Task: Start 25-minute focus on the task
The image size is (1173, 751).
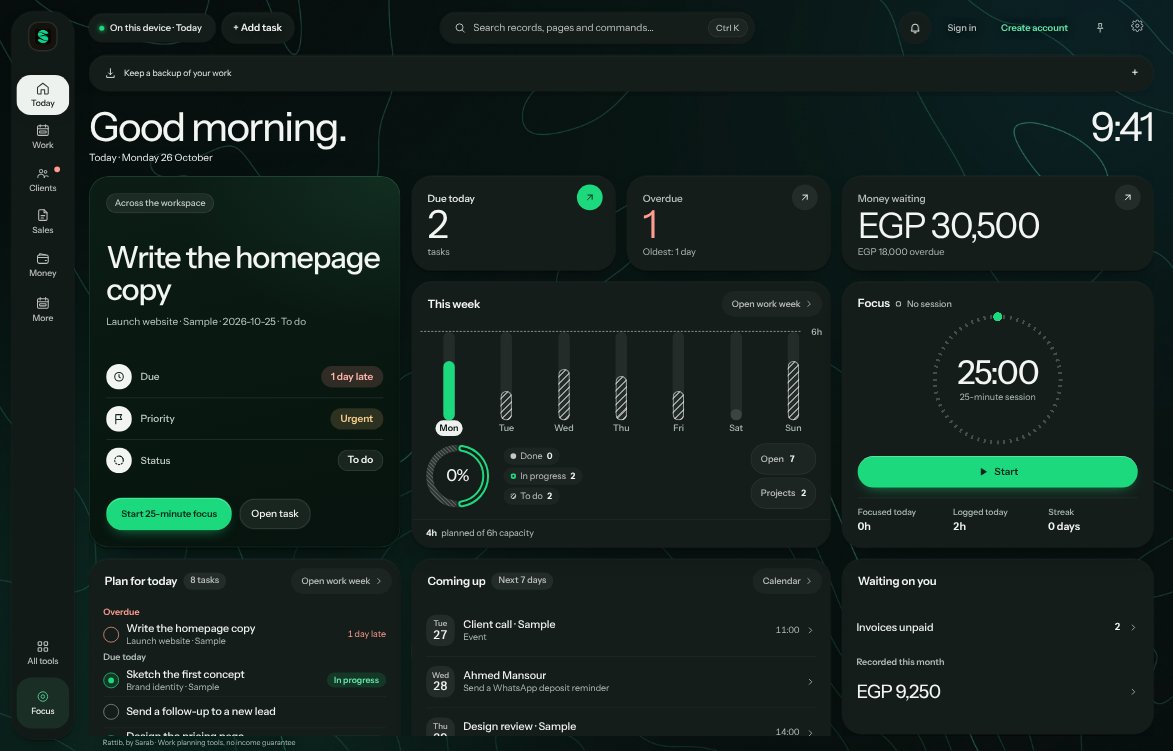Action: click(169, 514)
